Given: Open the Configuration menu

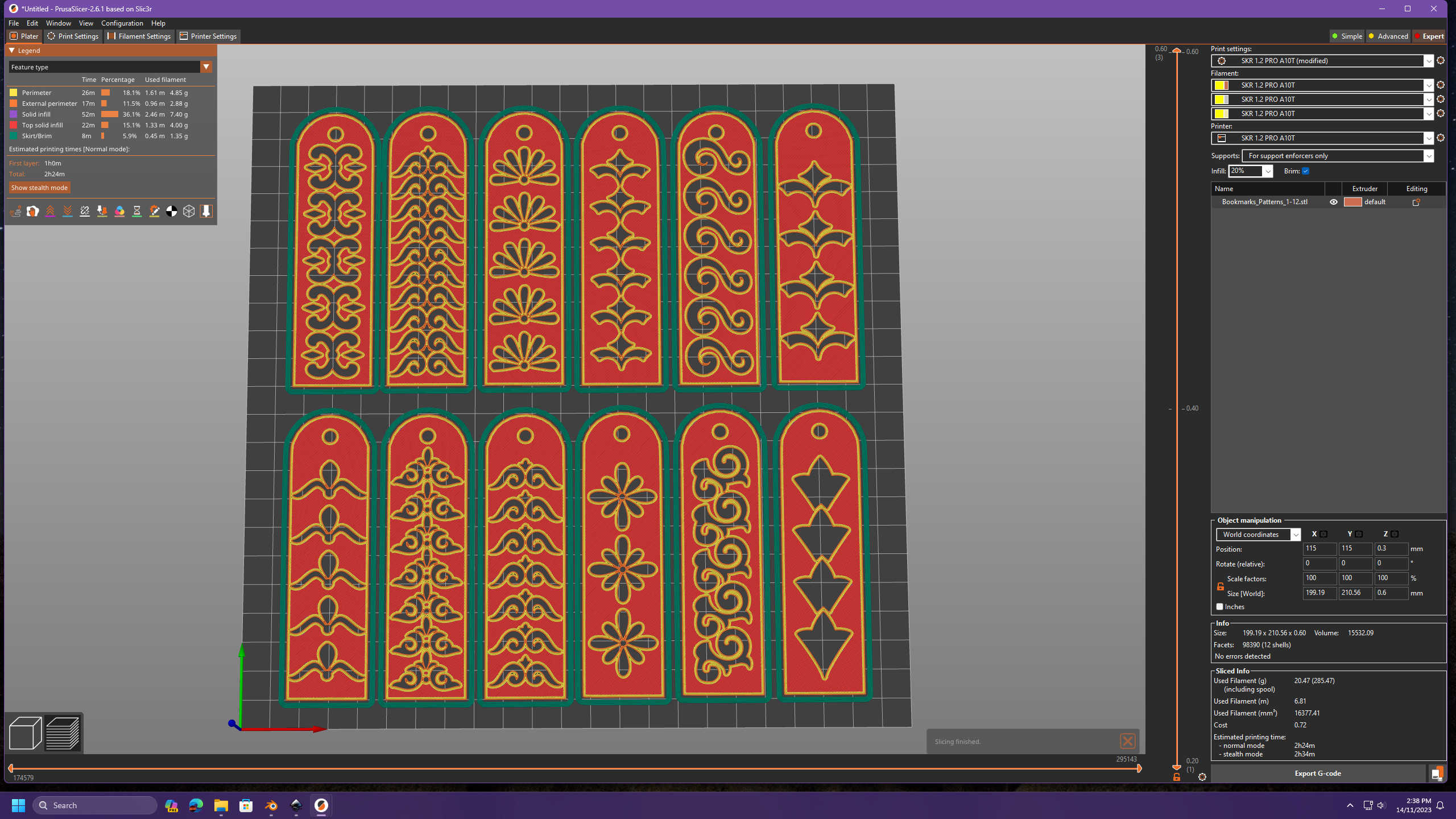Looking at the screenshot, I should (x=122, y=23).
